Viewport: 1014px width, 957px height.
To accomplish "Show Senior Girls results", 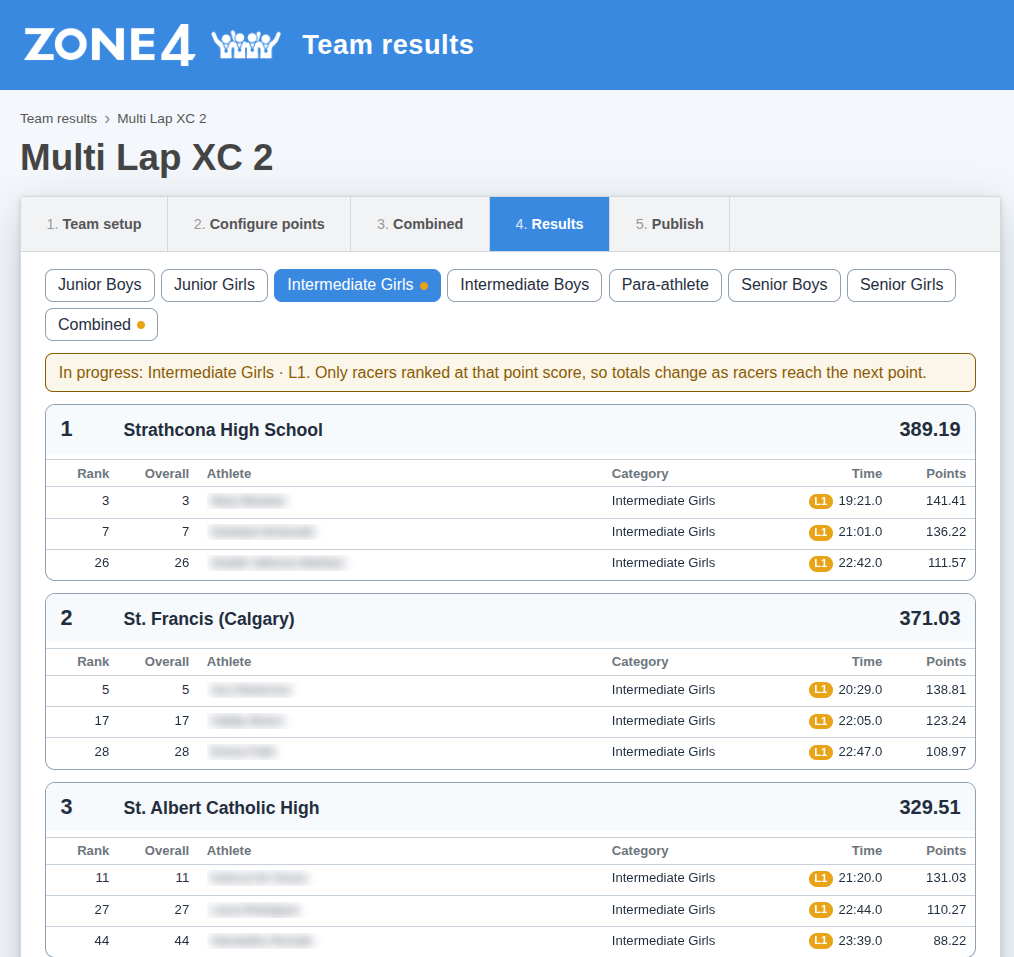I will point(901,285).
